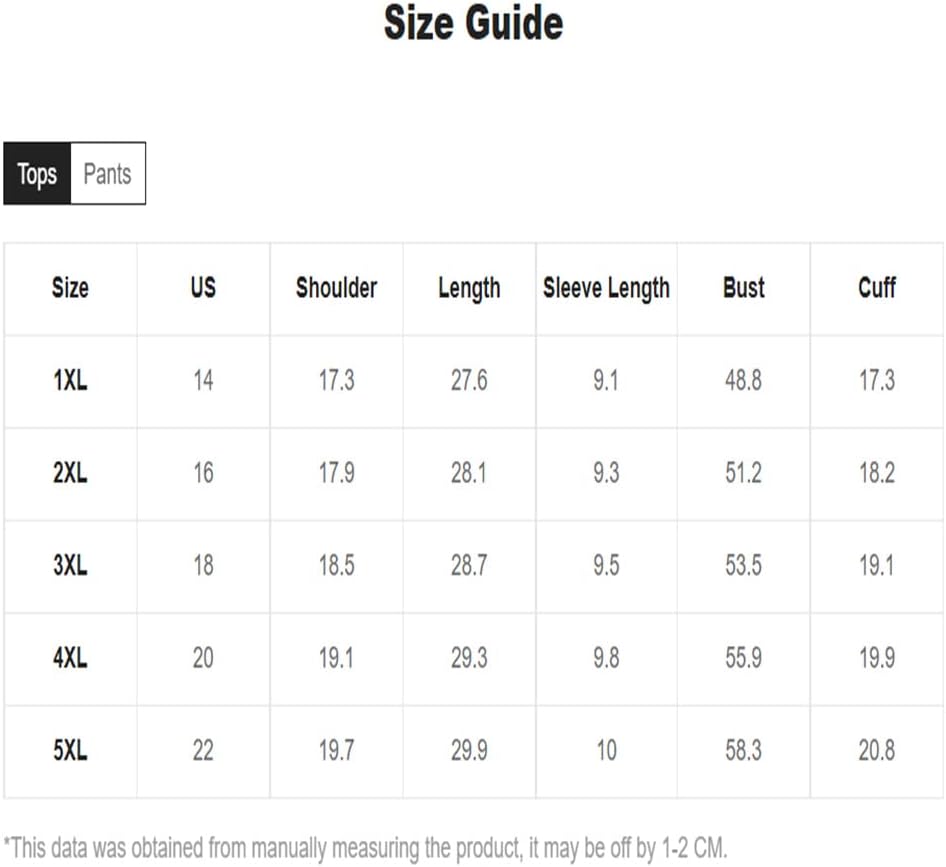This screenshot has height=867, width=946.
Task: Switch to the Pants tab
Action: 108,174
